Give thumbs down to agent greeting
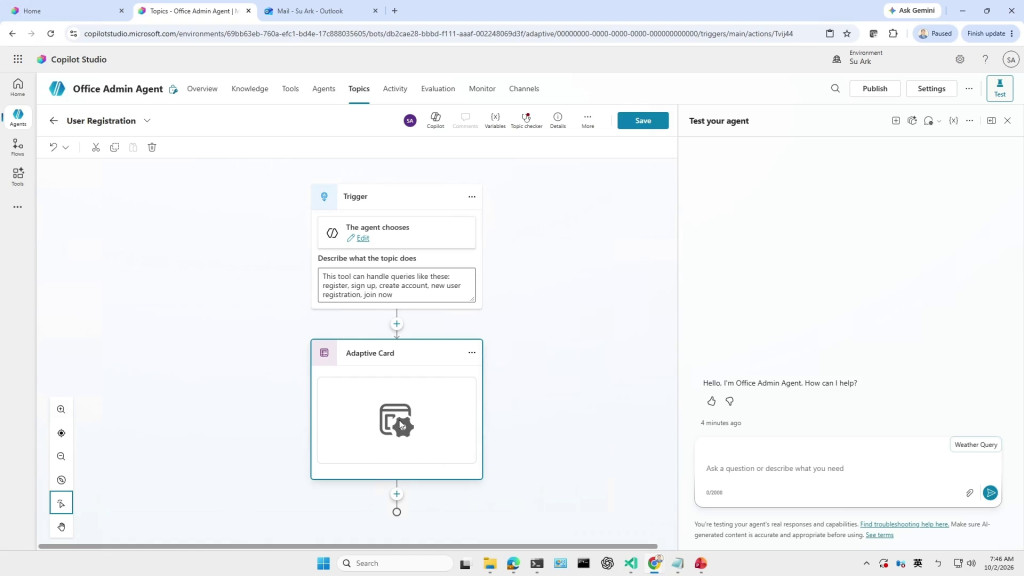 (729, 401)
